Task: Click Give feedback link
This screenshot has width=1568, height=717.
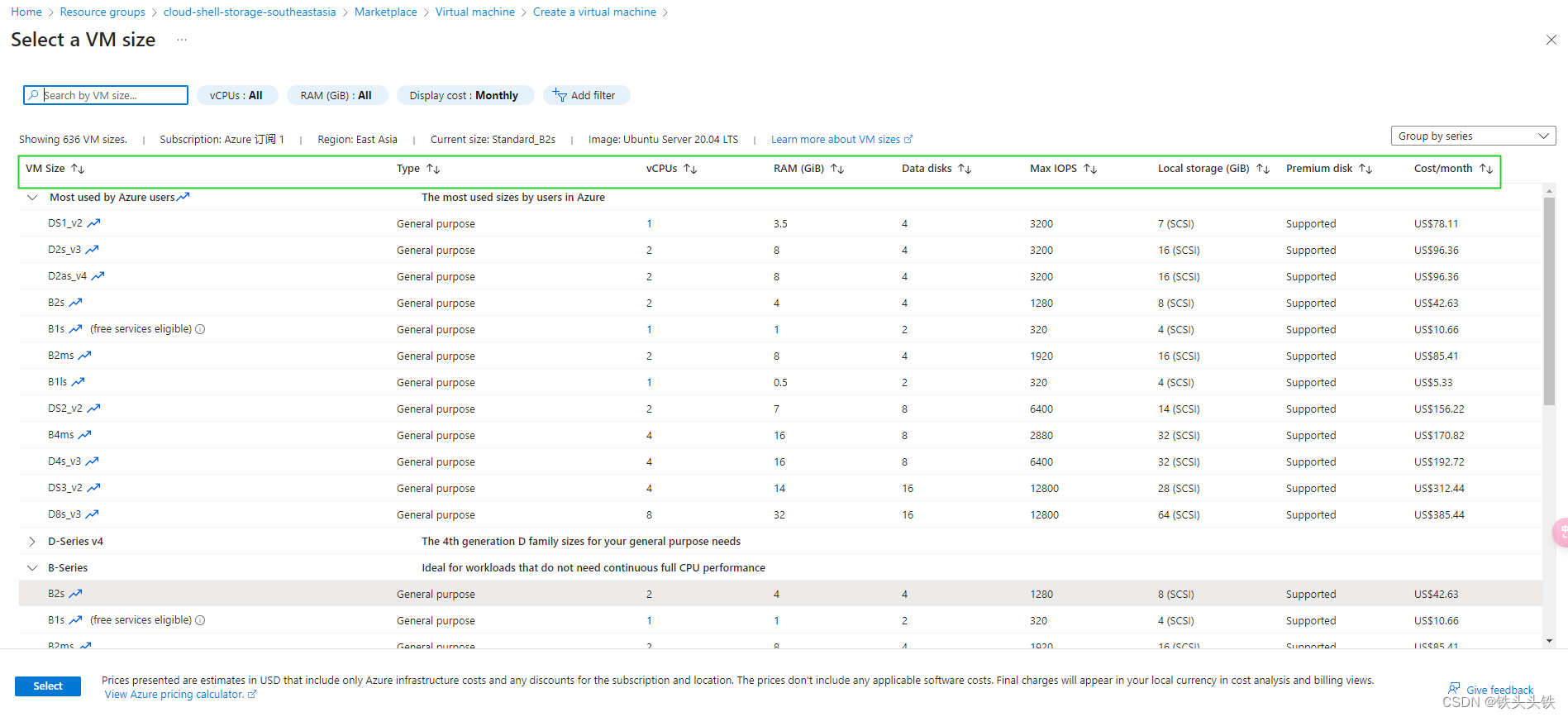Action: tap(1490, 690)
